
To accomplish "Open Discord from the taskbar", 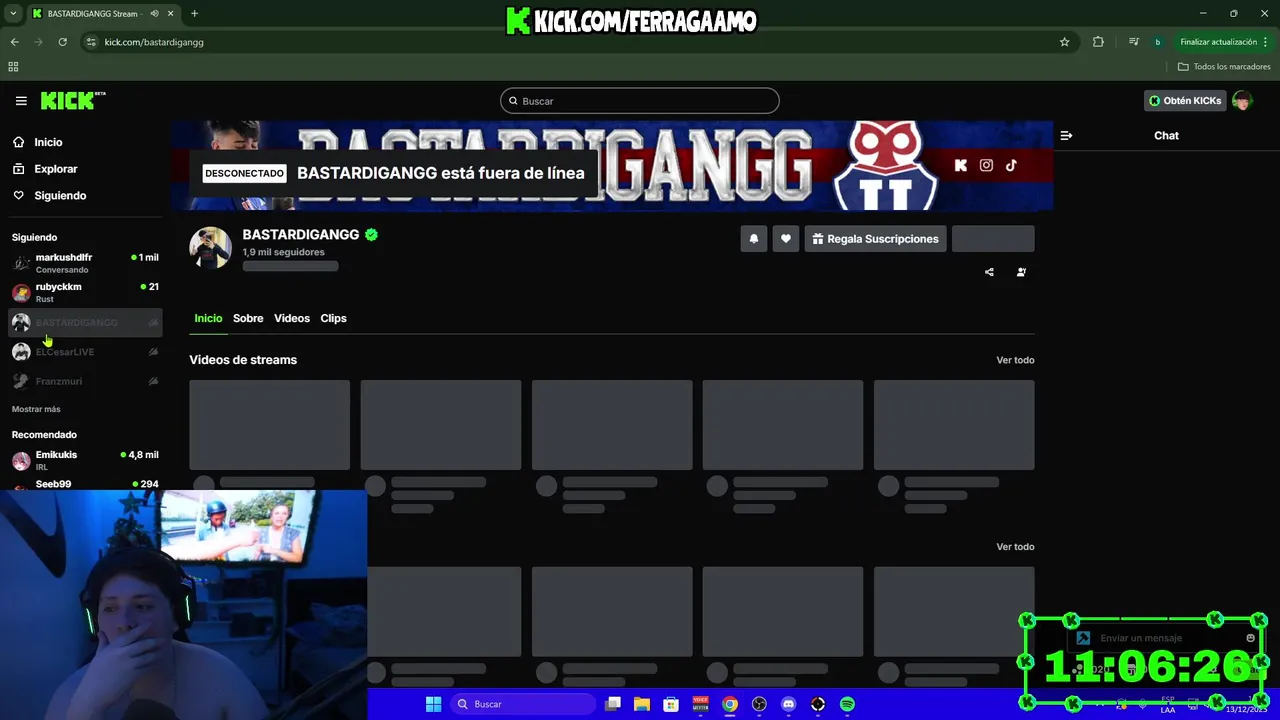I will tap(788, 704).
